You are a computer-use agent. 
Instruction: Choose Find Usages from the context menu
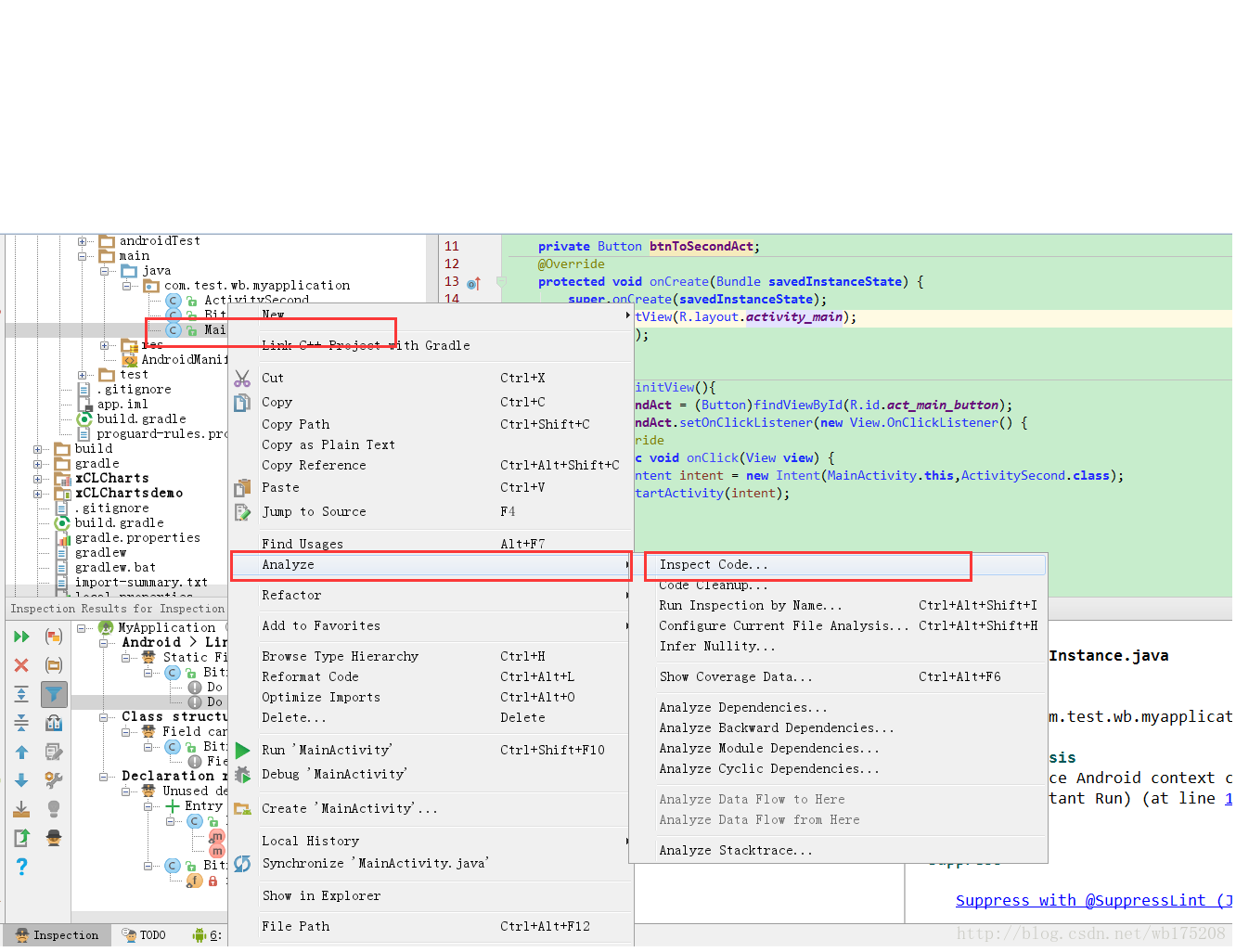click(431, 544)
